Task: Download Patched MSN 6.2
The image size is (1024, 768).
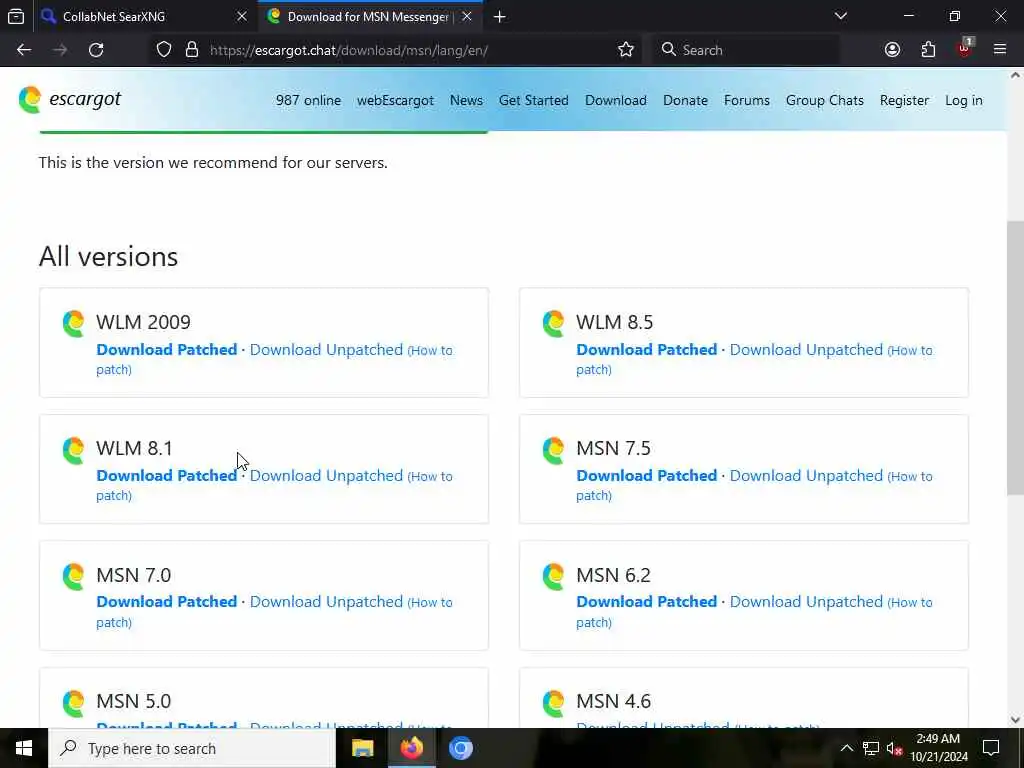Action: (647, 601)
